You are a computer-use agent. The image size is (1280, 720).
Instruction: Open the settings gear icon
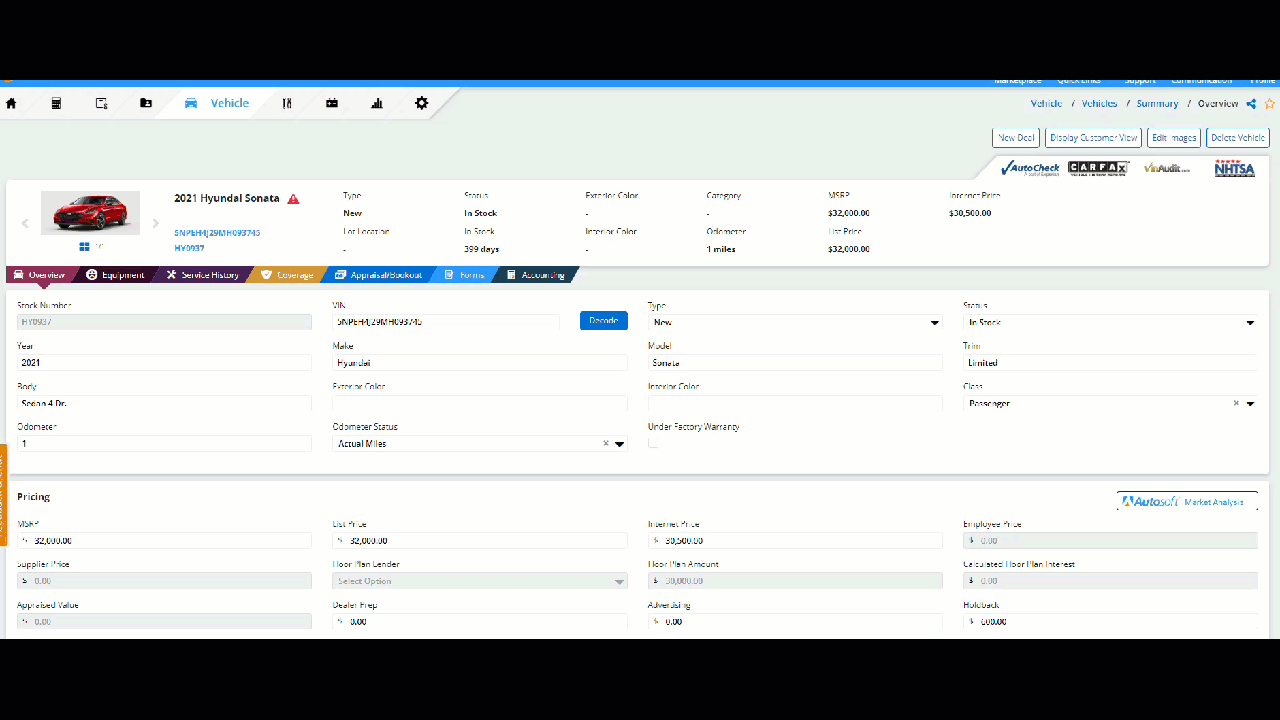click(422, 103)
